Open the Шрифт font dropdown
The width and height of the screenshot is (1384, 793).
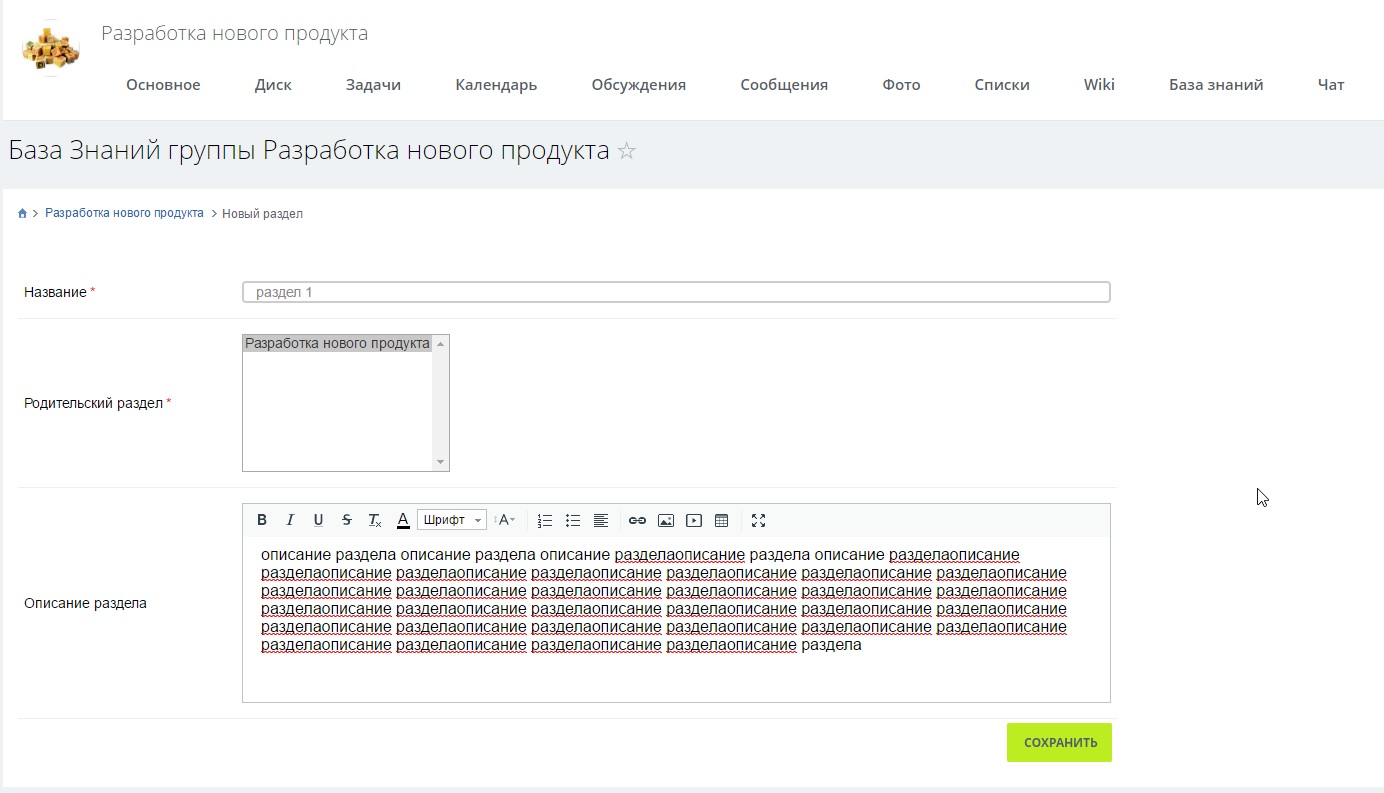point(452,520)
